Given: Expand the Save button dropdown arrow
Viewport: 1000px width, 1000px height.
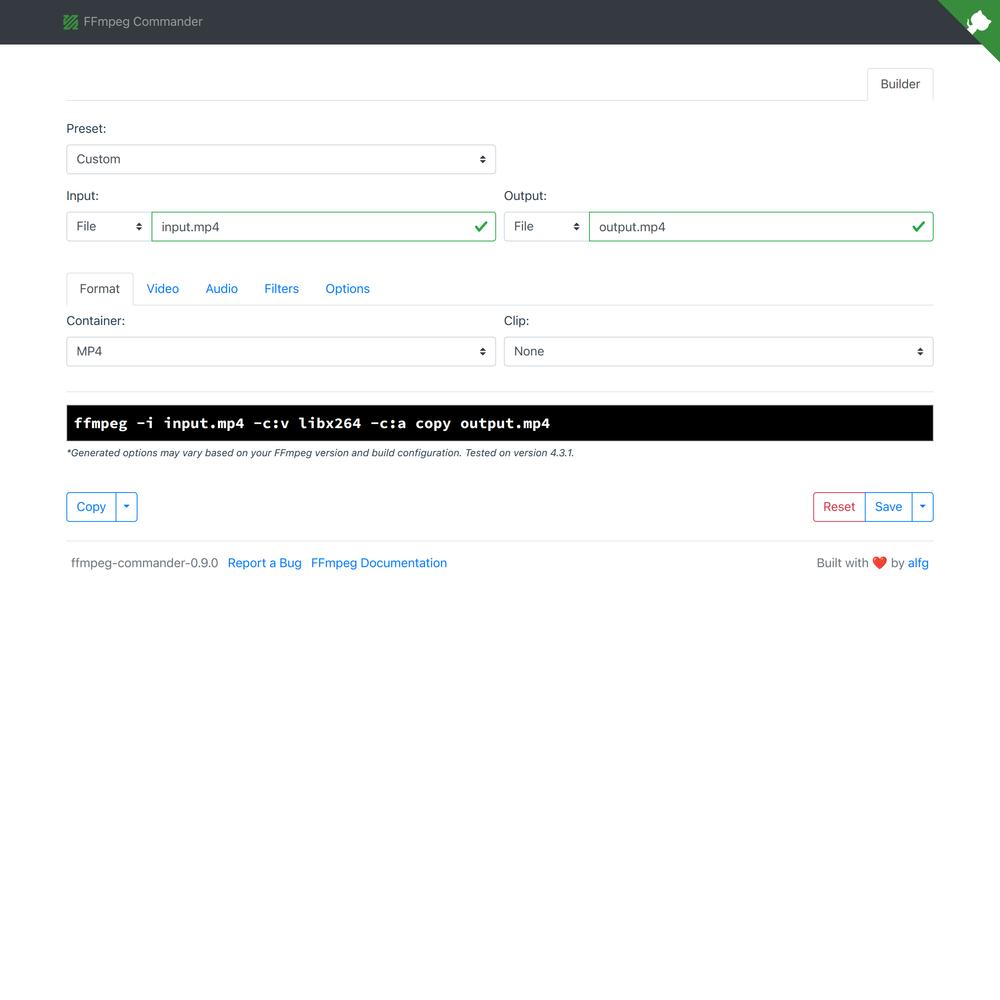Looking at the screenshot, I should pos(922,507).
